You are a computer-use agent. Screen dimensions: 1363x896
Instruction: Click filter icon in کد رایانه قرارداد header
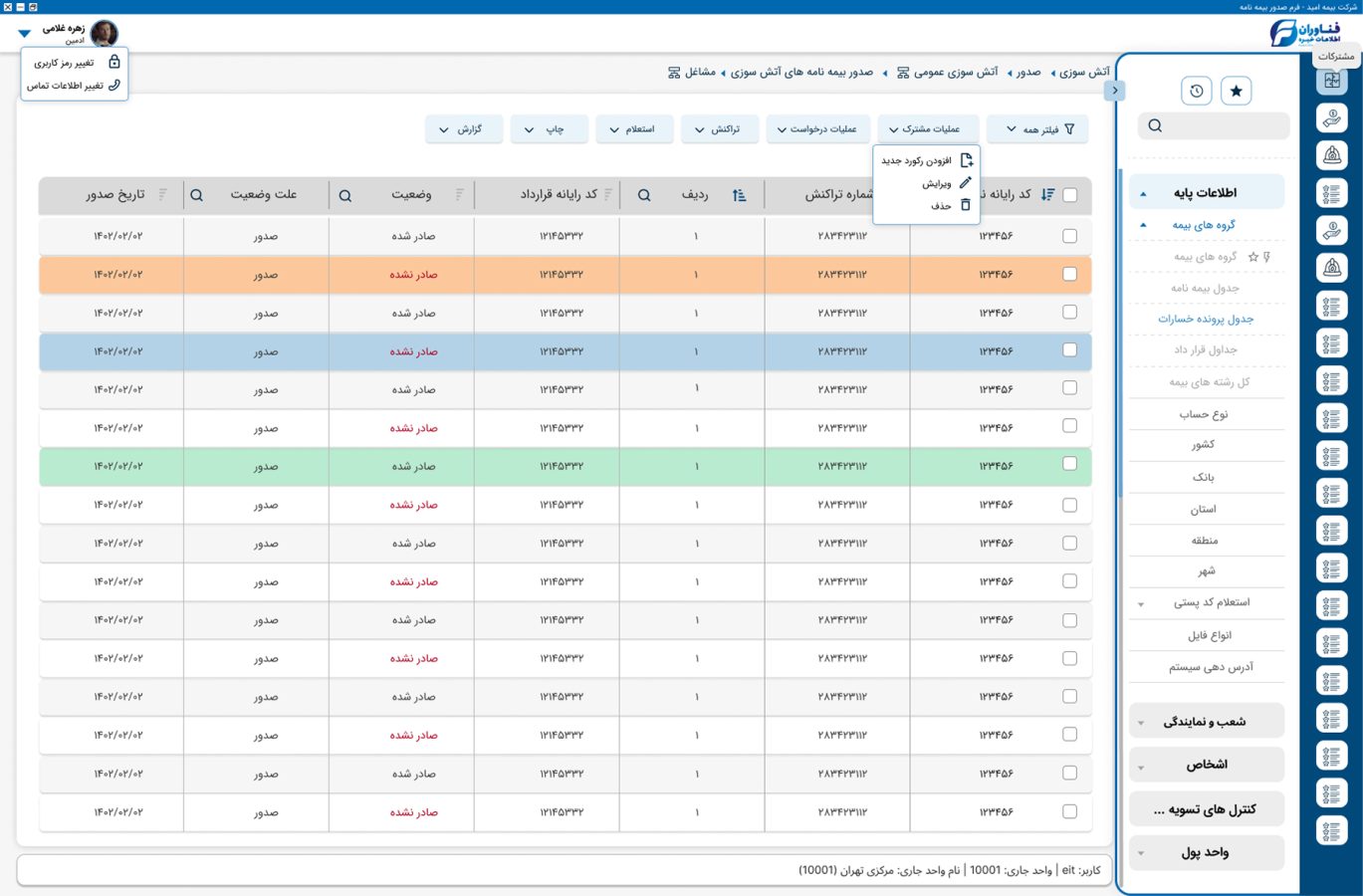click(x=608, y=194)
